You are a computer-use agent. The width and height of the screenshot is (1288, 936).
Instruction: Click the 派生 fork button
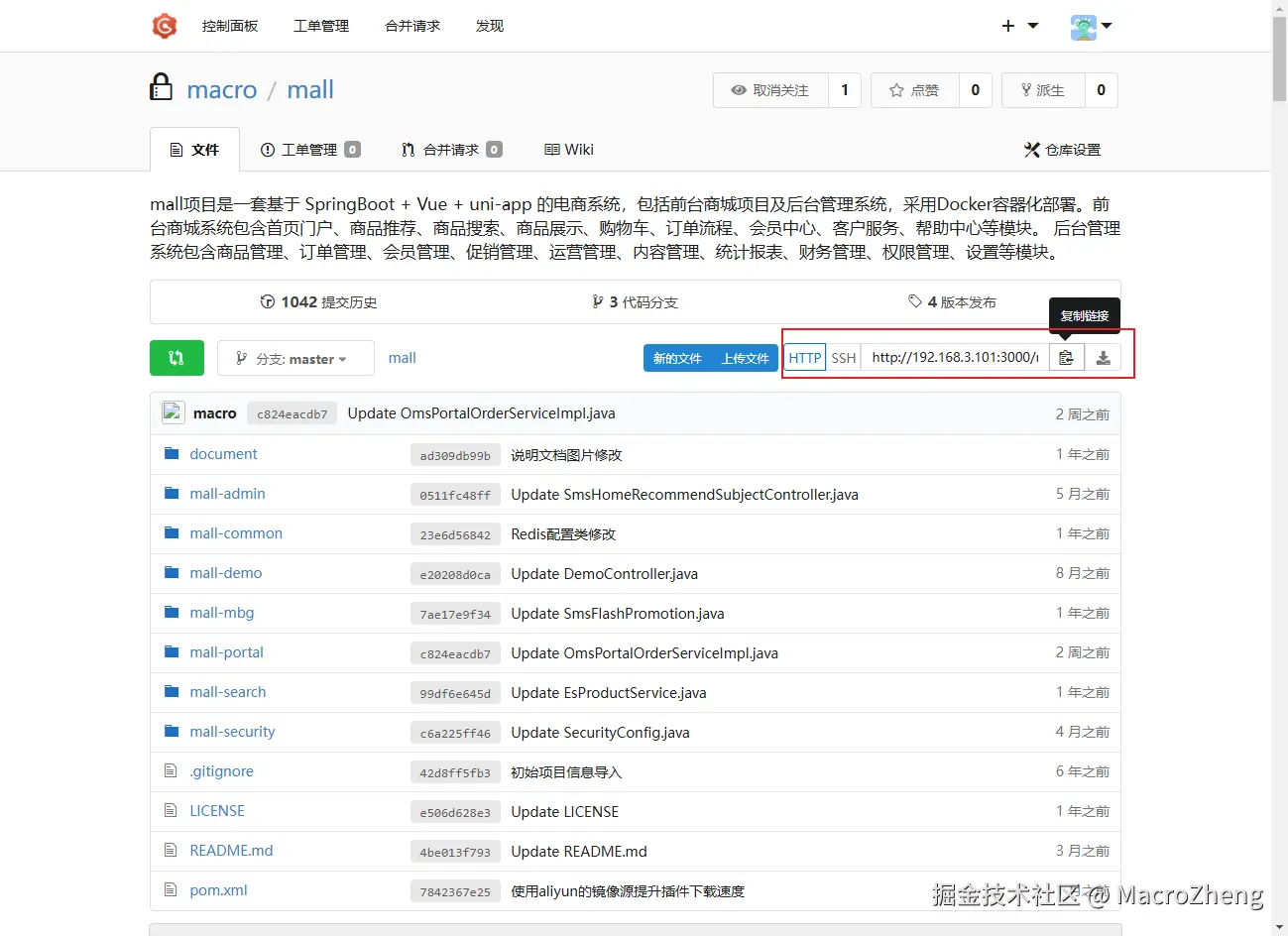click(x=1043, y=90)
